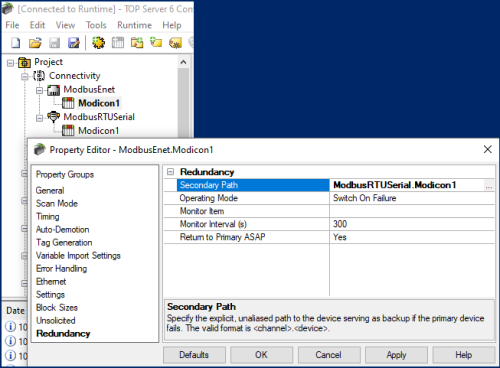Click the Open Project folder icon
Image resolution: width=500 pixels, height=368 pixels.
[x=35, y=43]
